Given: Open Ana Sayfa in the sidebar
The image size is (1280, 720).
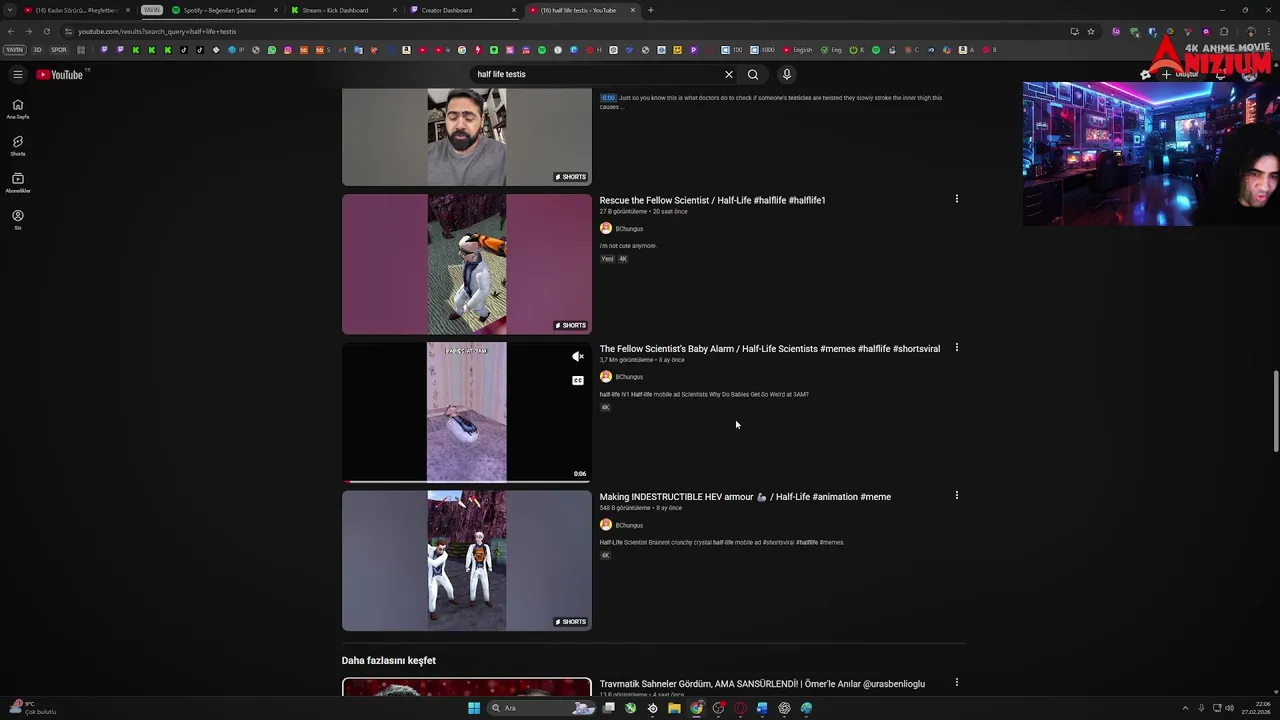Looking at the screenshot, I should pyautogui.click(x=18, y=109).
